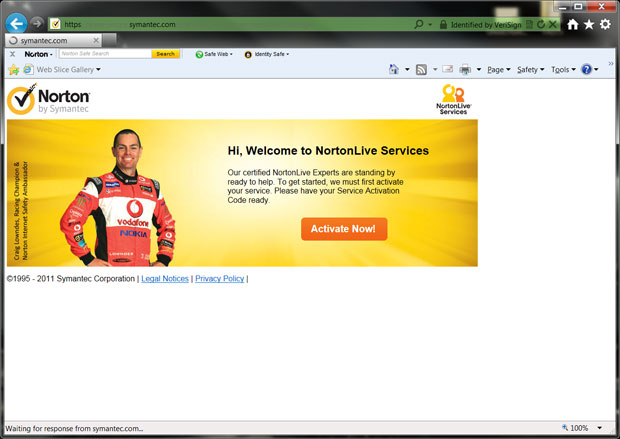
Task: Click the command bar Home icon
Action: [x=393, y=70]
